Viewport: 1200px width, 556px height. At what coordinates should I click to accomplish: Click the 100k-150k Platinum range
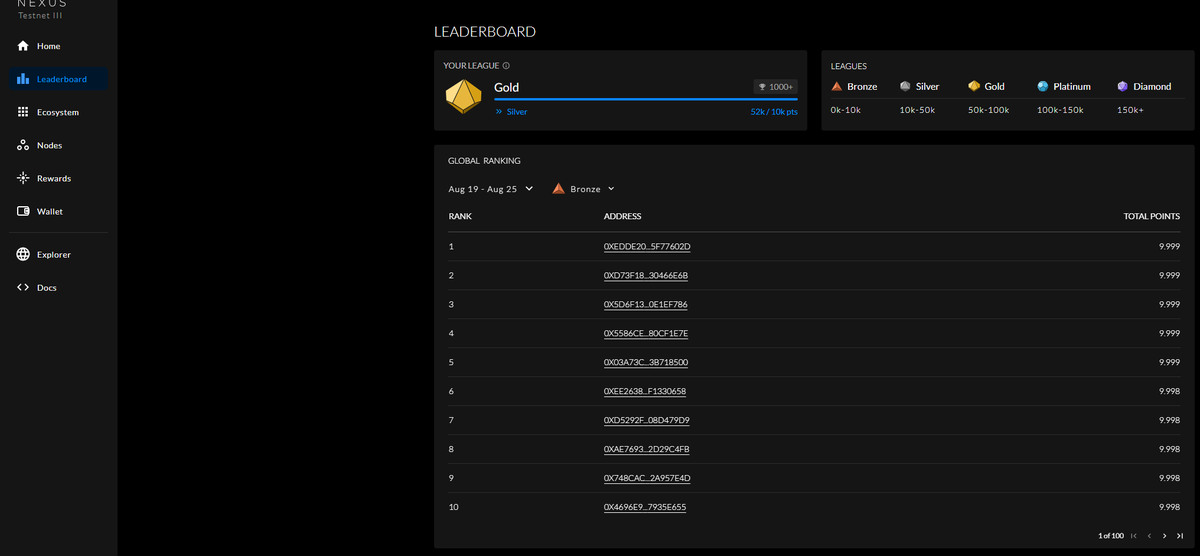[x=1060, y=109]
